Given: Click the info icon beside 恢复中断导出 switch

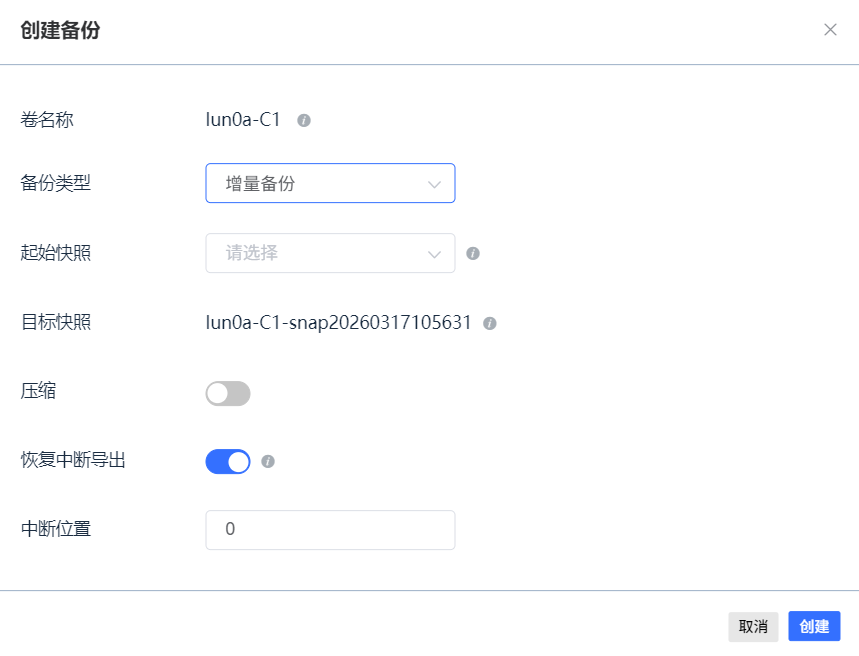Looking at the screenshot, I should (x=268, y=462).
